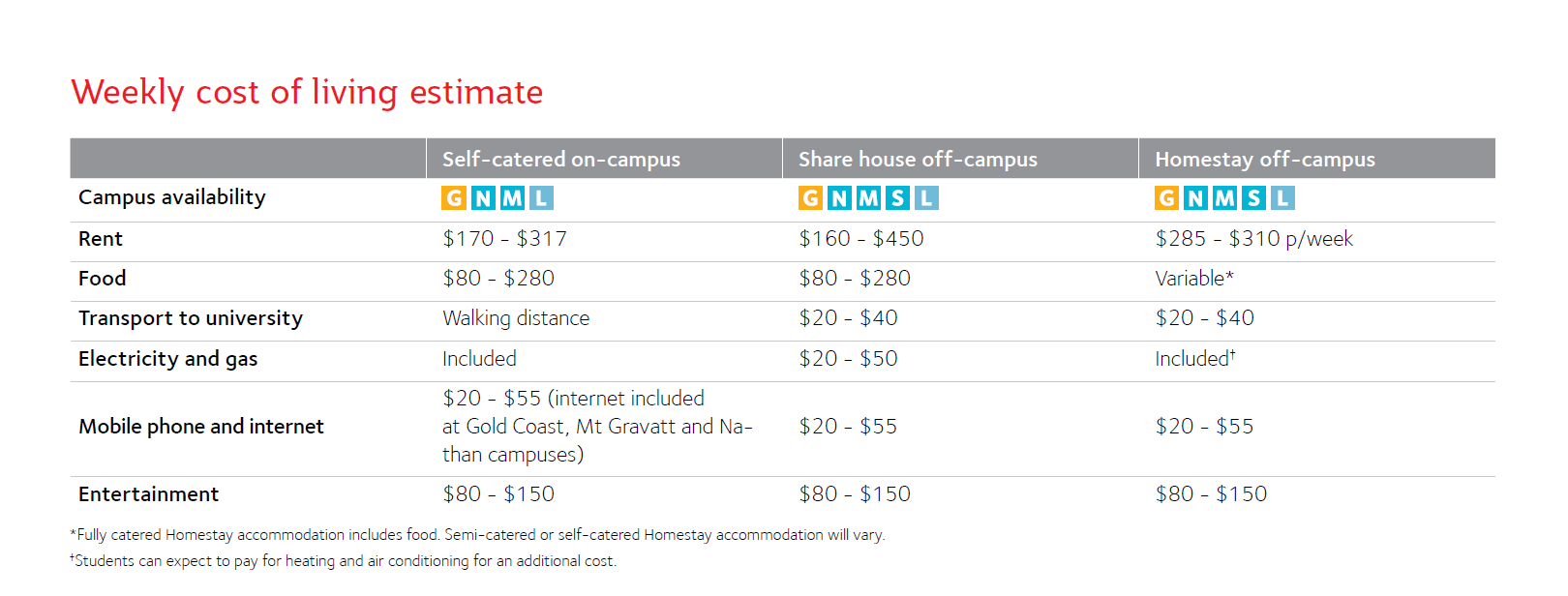Click the $285 - $310 p/week rent cell

coord(1253,239)
